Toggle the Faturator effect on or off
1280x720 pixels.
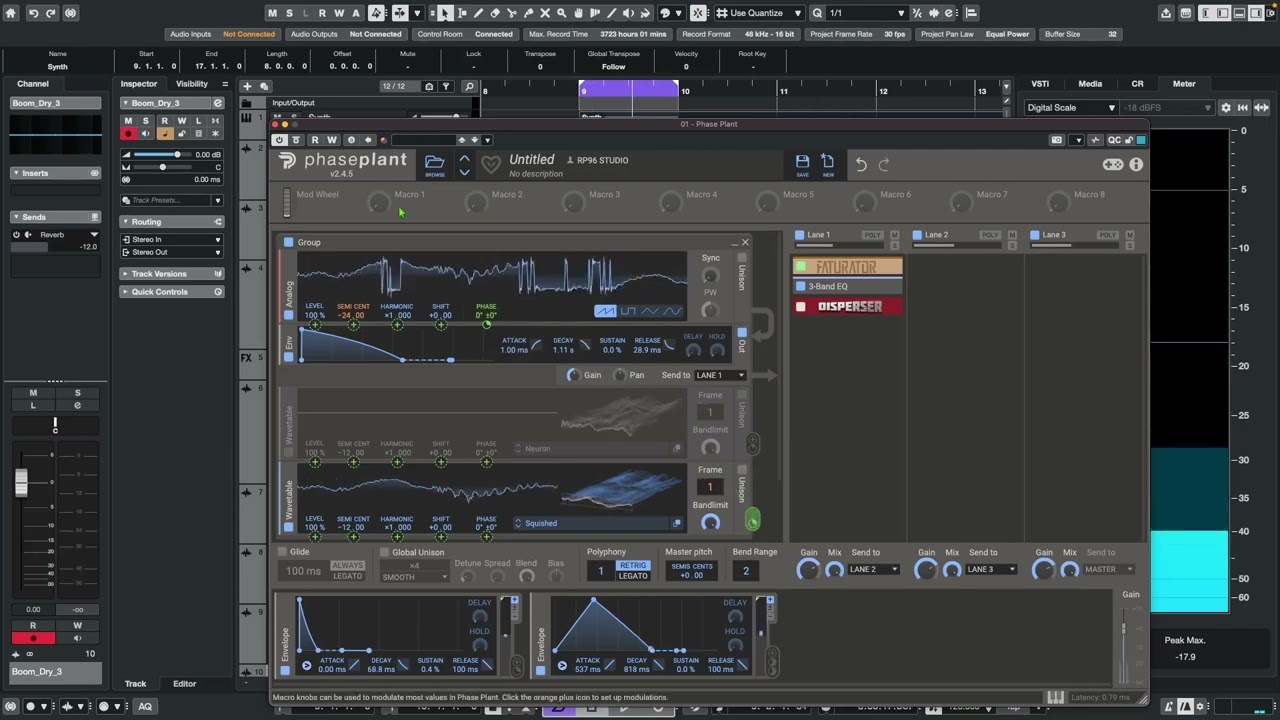pyautogui.click(x=800, y=267)
